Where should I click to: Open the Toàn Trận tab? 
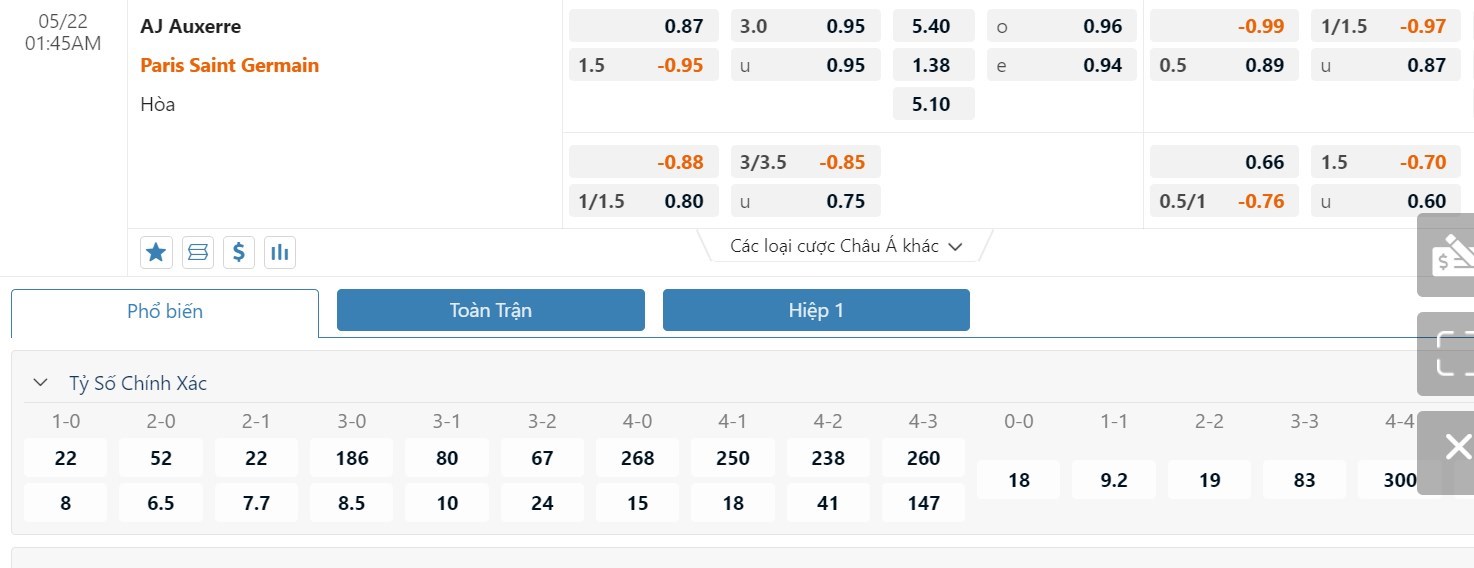click(x=491, y=310)
